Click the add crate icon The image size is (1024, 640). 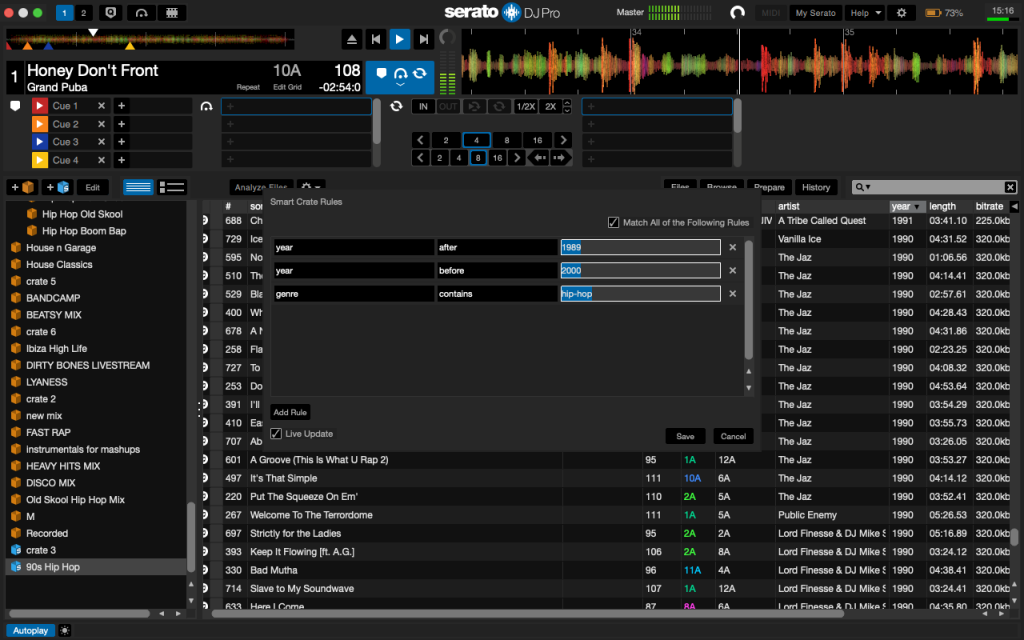point(23,187)
